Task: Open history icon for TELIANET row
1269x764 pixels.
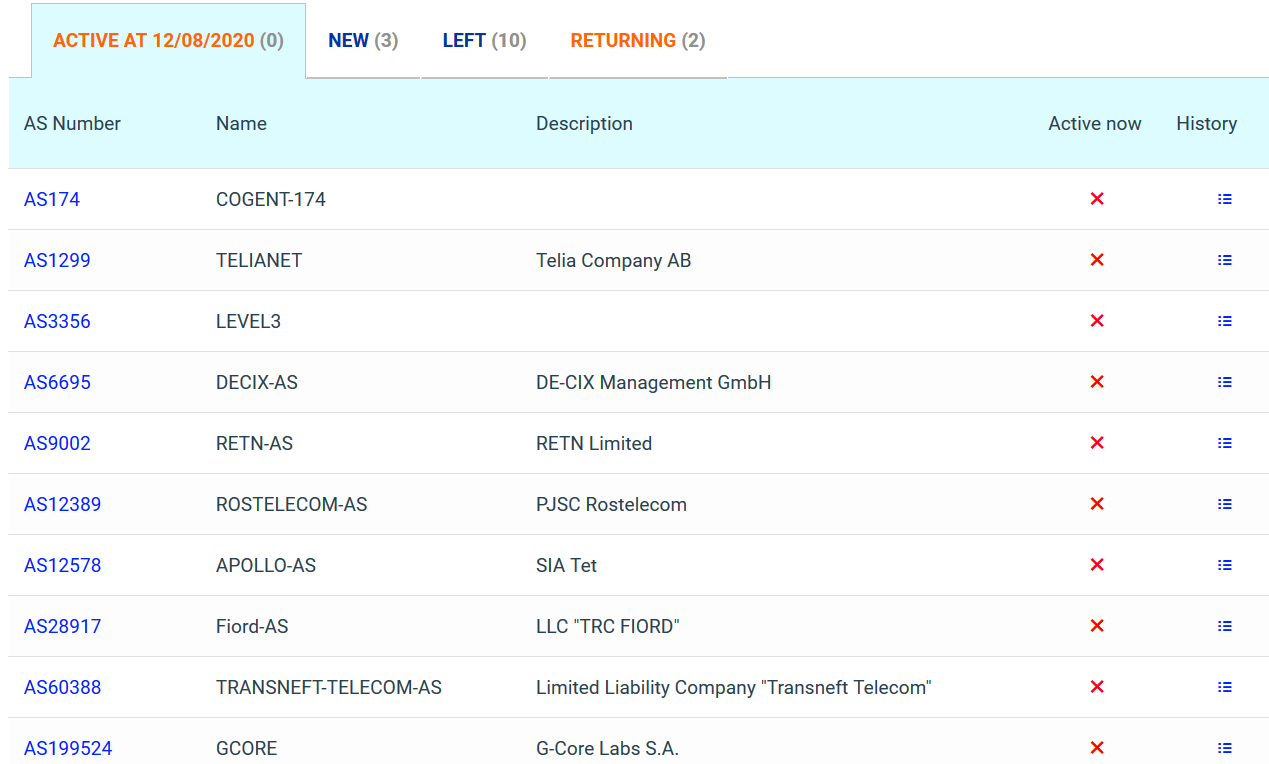Action: tap(1224, 260)
